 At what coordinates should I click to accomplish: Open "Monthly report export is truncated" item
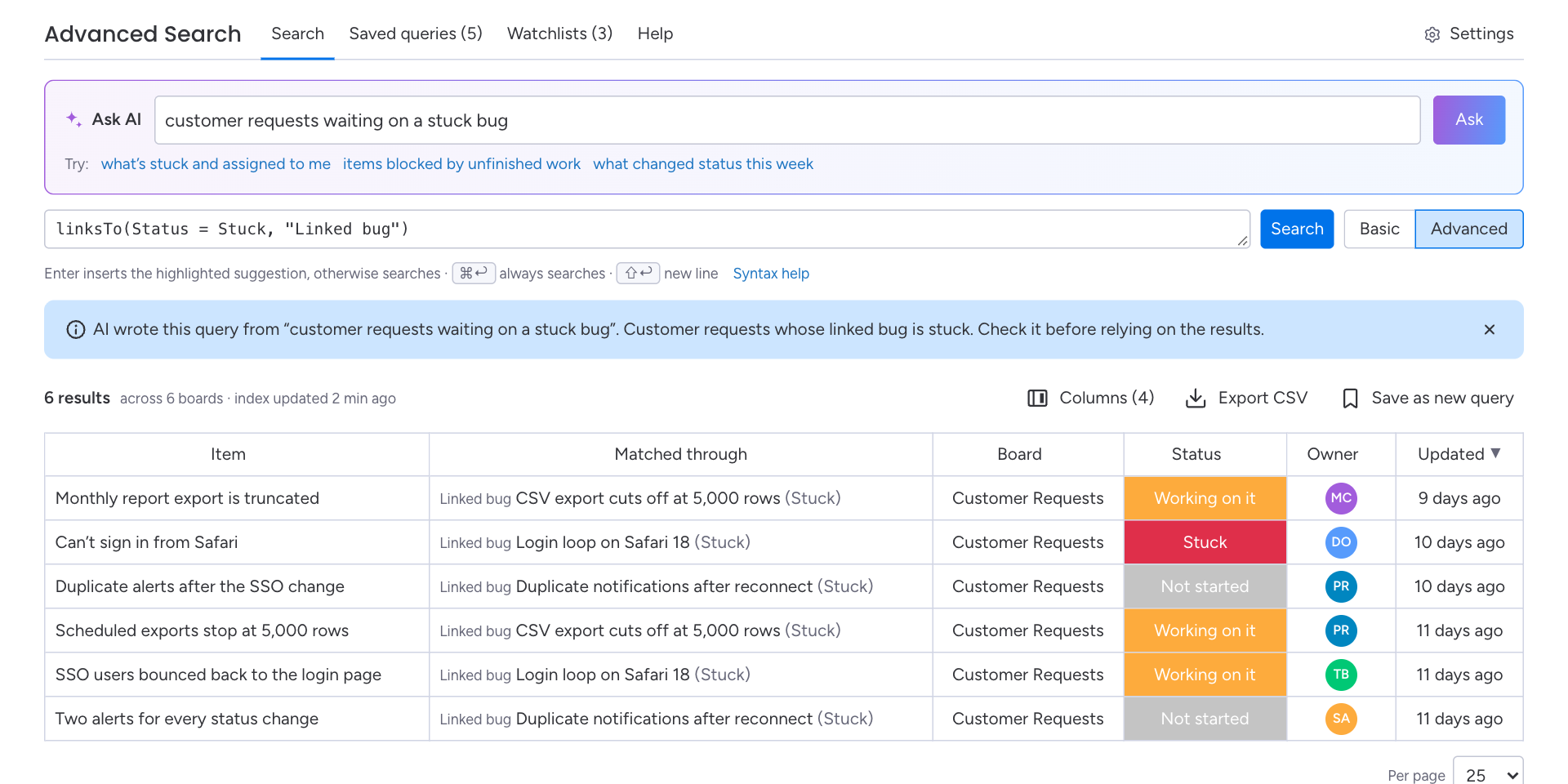point(187,498)
